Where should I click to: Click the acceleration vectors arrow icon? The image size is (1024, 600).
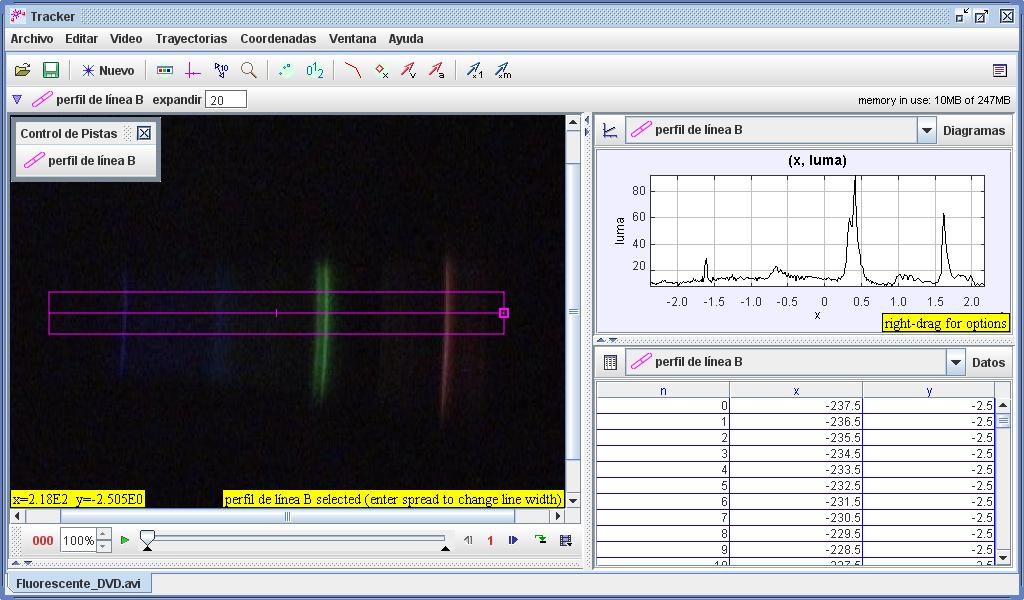coord(436,71)
